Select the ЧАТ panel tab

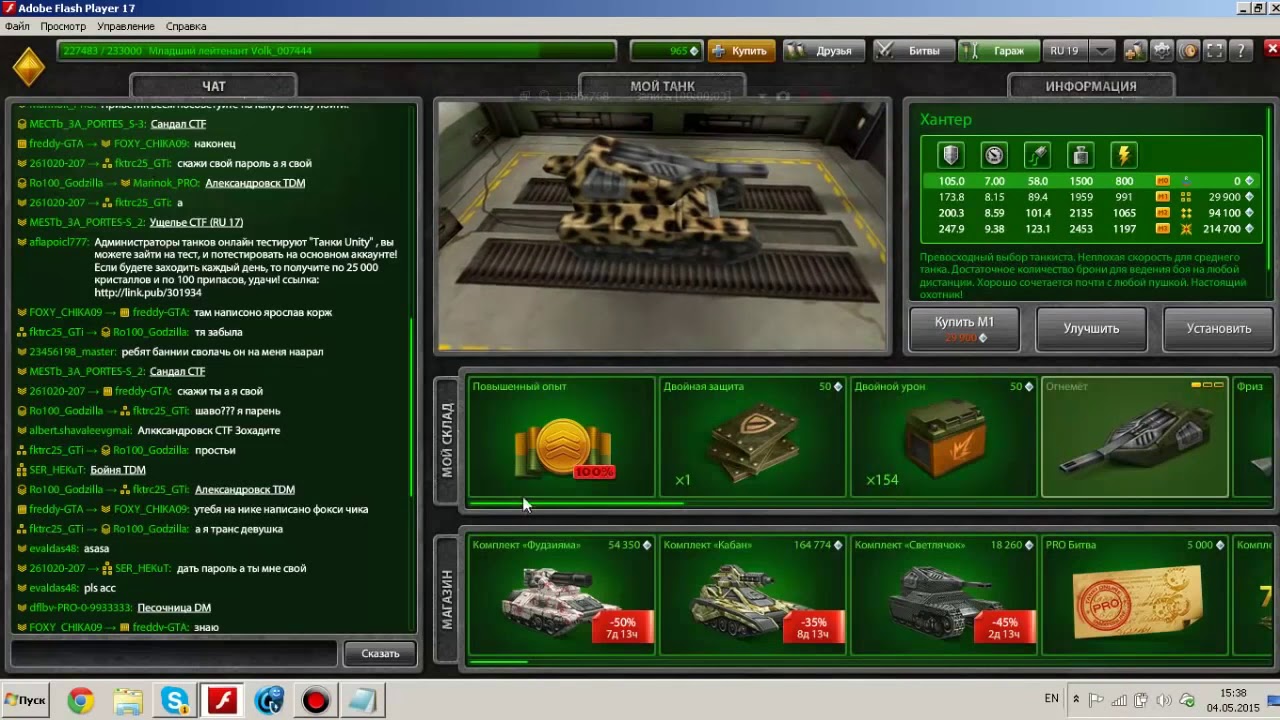(214, 86)
